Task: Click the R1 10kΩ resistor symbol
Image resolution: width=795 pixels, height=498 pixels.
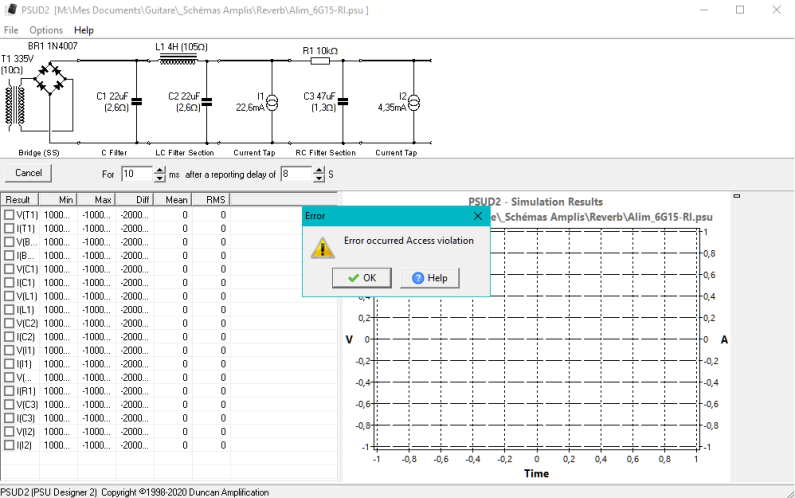Action: click(x=319, y=61)
